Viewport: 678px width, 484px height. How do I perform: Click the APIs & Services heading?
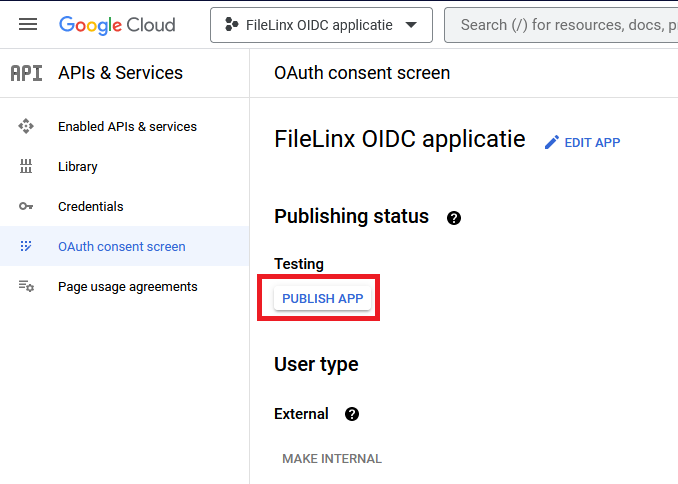pyautogui.click(x=121, y=73)
